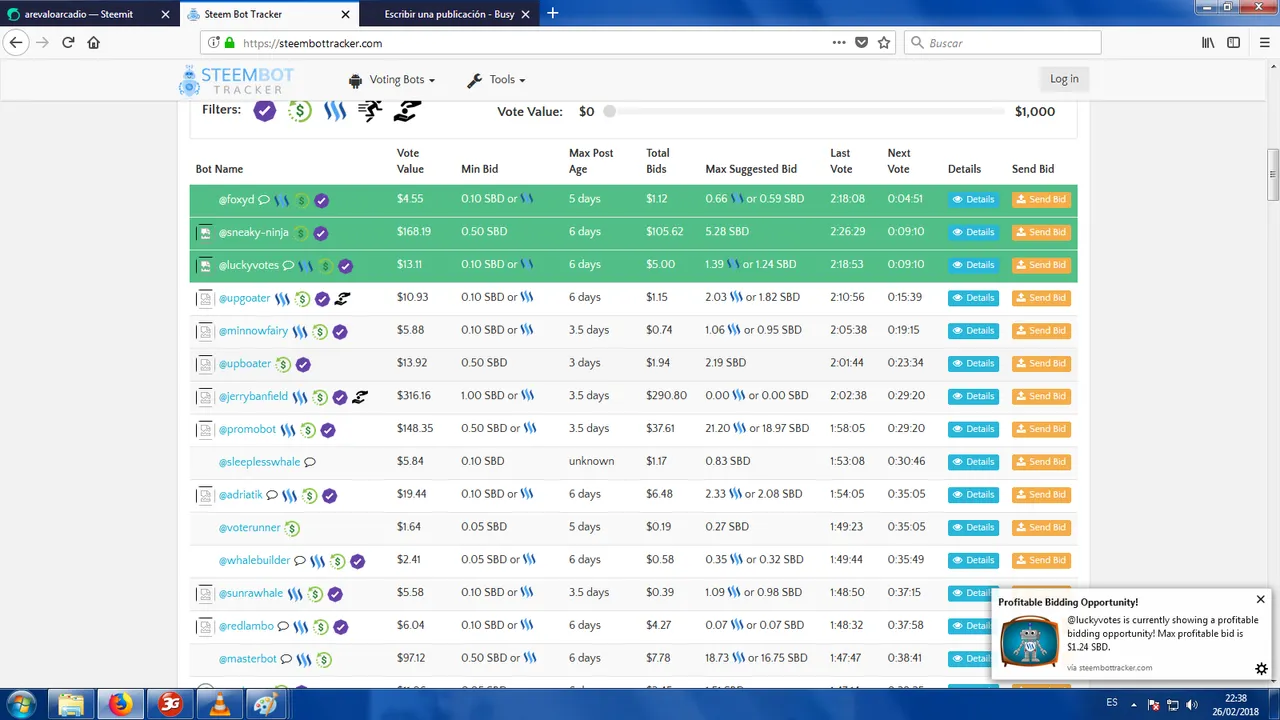Open the @adriatik bot link
This screenshot has height=720, width=1280.
click(240, 495)
